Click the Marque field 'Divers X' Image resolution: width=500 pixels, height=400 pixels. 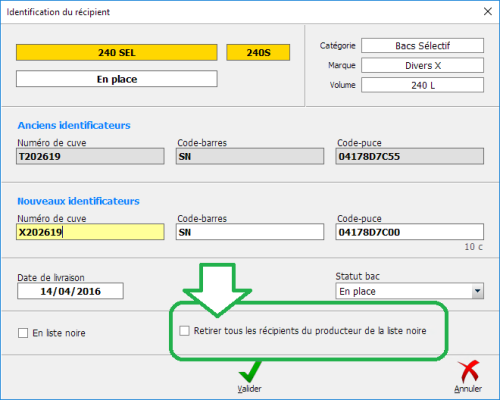point(423,65)
